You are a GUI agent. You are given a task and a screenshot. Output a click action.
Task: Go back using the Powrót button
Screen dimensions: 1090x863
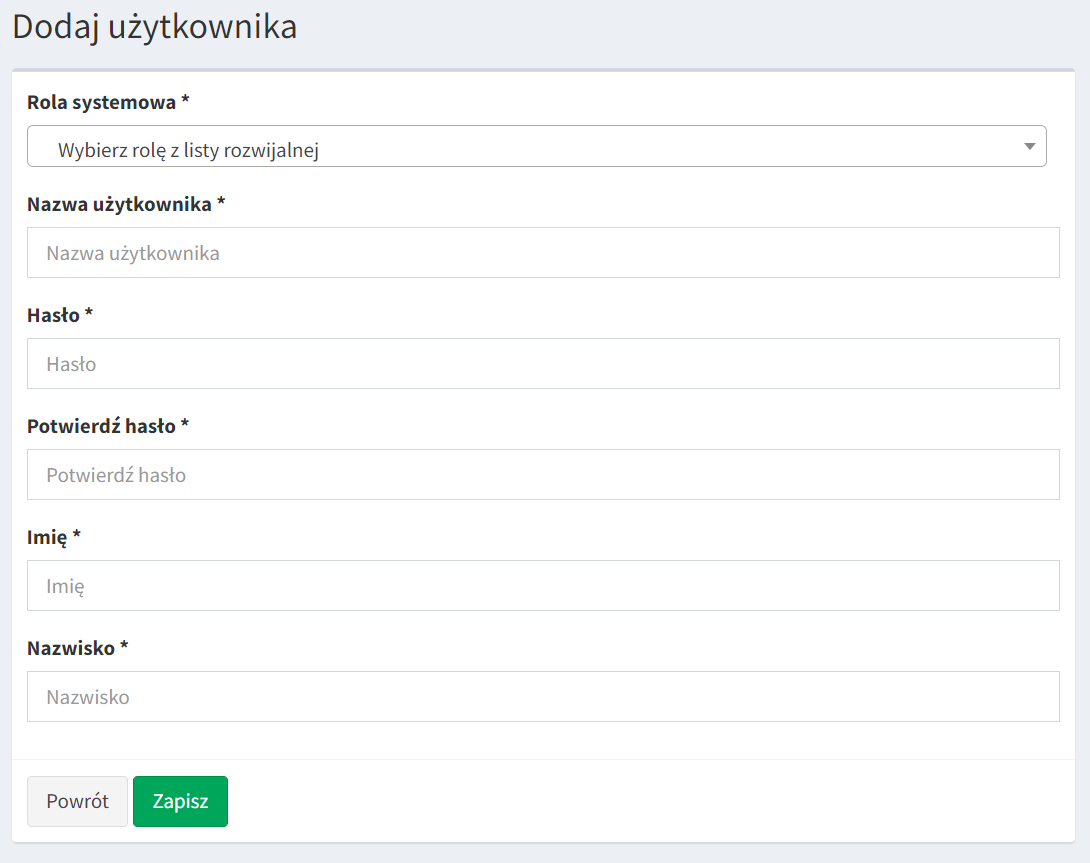tap(77, 801)
